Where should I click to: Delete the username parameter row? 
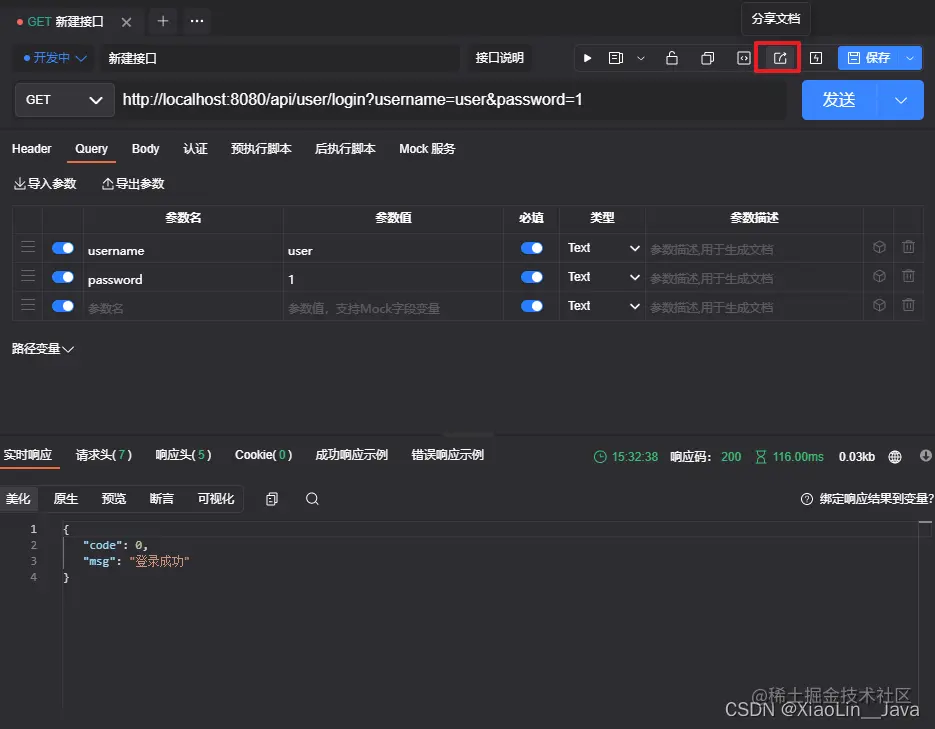click(x=908, y=247)
